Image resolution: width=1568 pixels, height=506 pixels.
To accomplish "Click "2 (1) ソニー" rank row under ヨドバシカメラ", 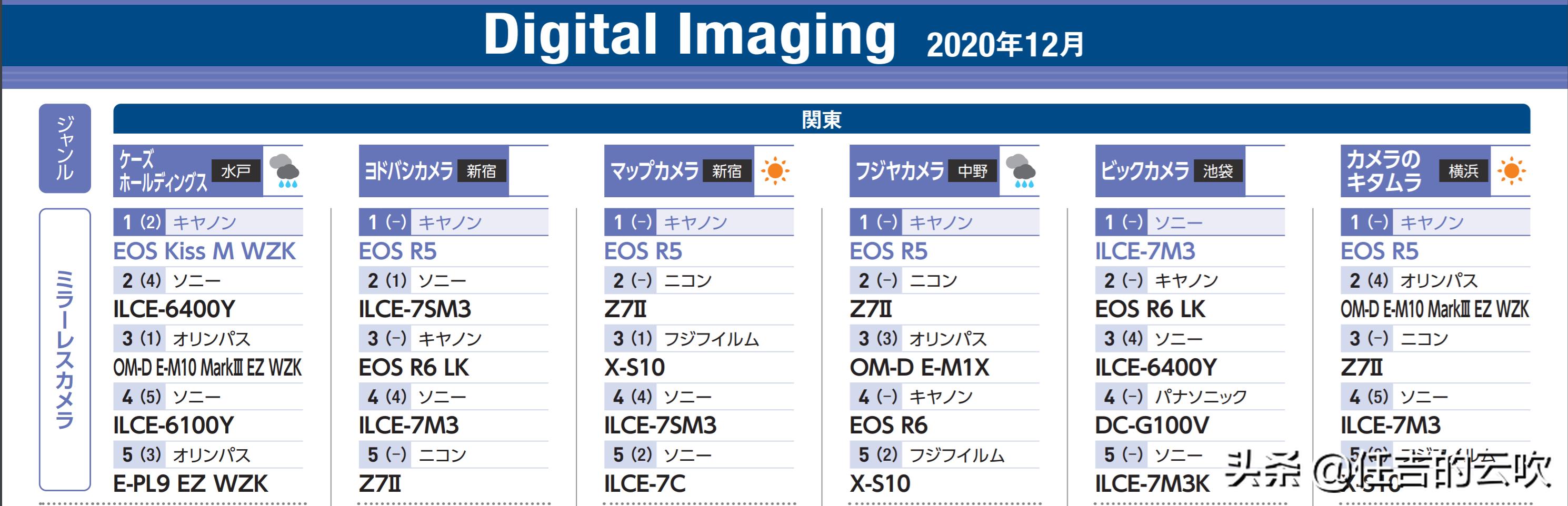I will [x=454, y=280].
